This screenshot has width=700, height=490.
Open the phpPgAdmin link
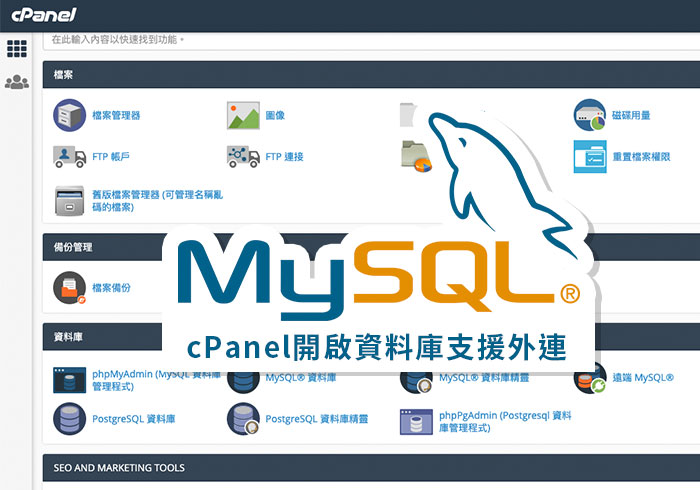(x=505, y=422)
